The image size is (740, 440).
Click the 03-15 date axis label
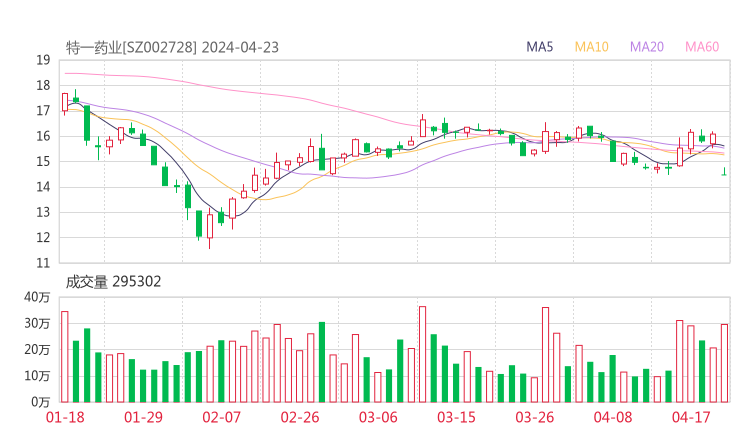[456, 417]
